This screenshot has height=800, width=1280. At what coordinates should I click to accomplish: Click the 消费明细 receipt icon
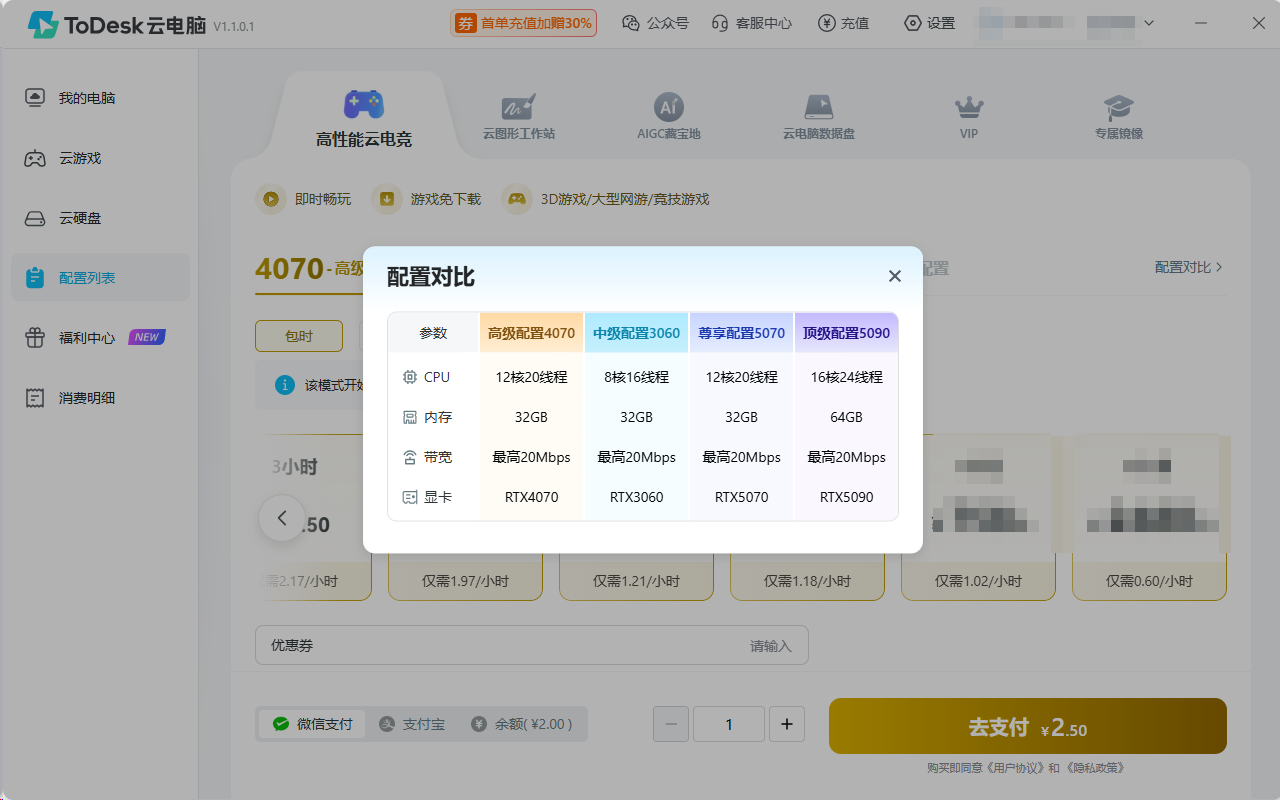(35, 397)
